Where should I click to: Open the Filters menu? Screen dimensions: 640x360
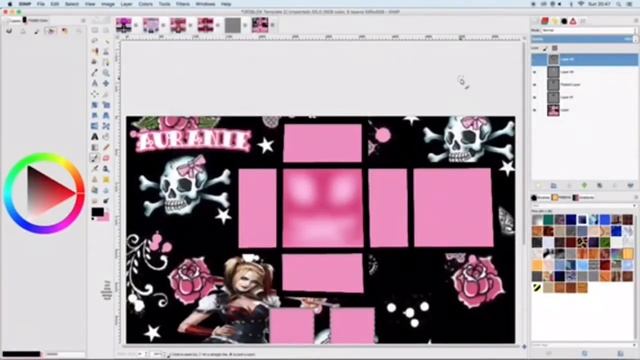tap(182, 4)
